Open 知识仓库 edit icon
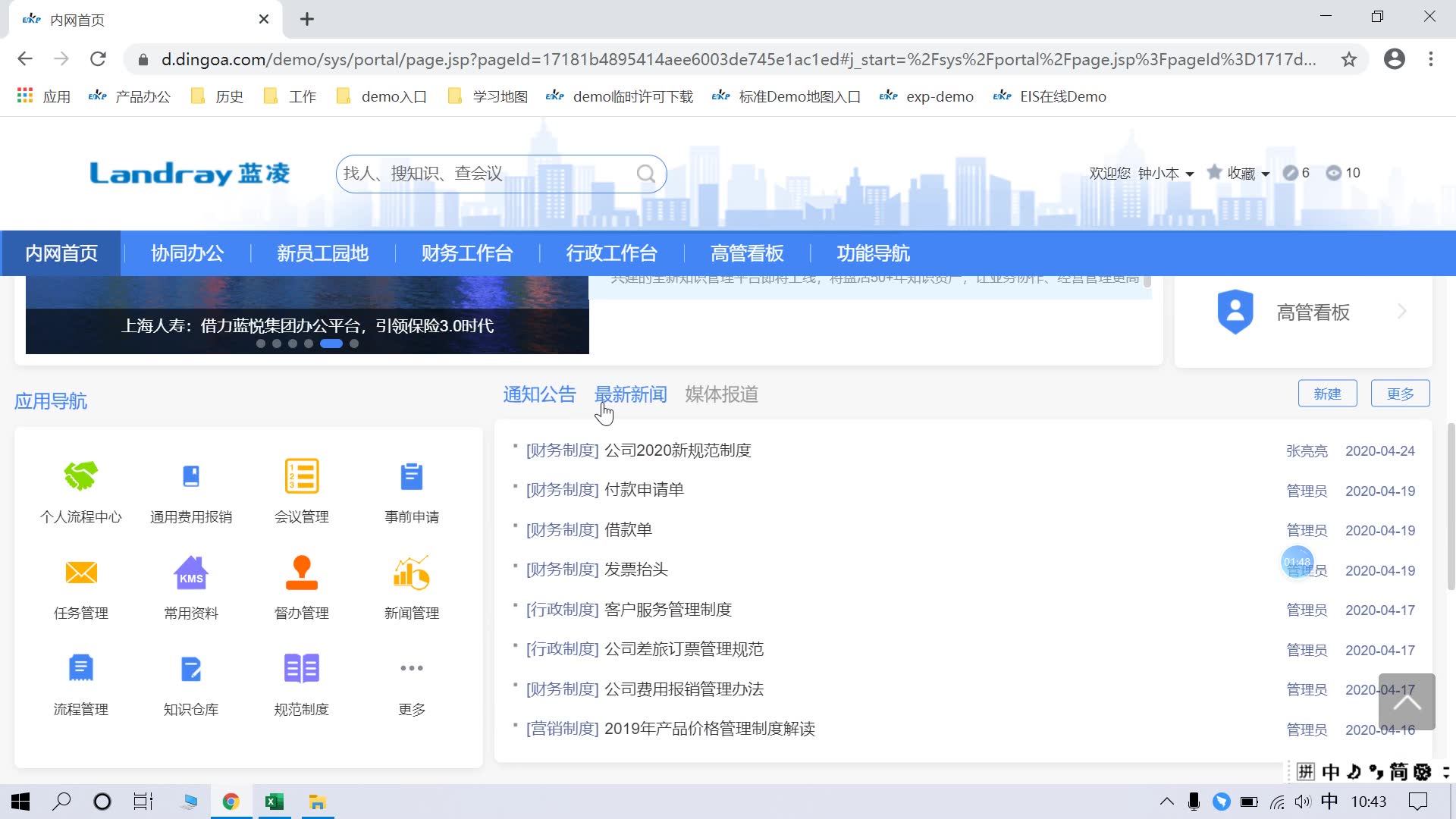This screenshot has height=819, width=1456. pyautogui.click(x=191, y=668)
